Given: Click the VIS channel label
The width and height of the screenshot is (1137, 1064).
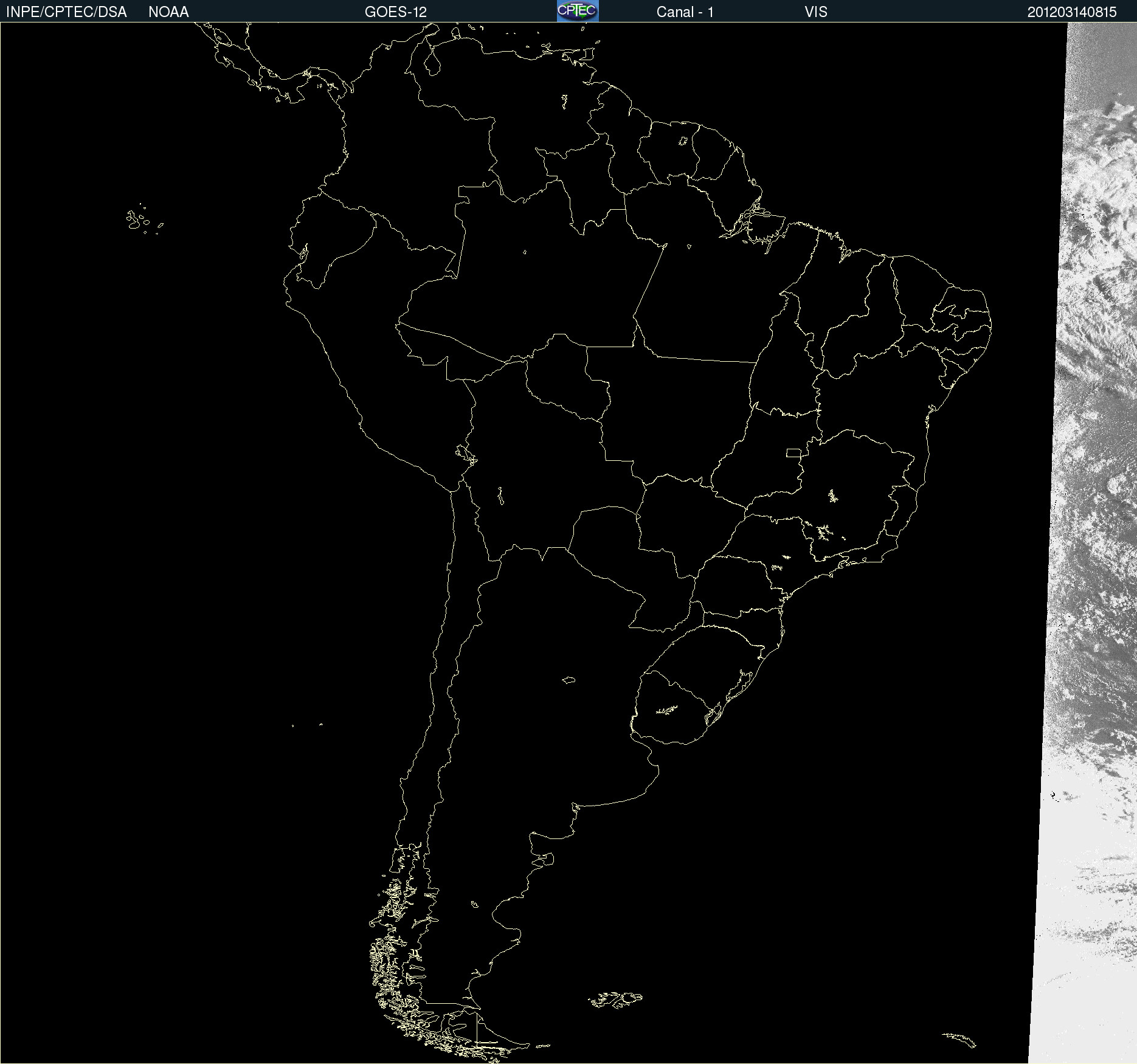Looking at the screenshot, I should click(x=816, y=12).
